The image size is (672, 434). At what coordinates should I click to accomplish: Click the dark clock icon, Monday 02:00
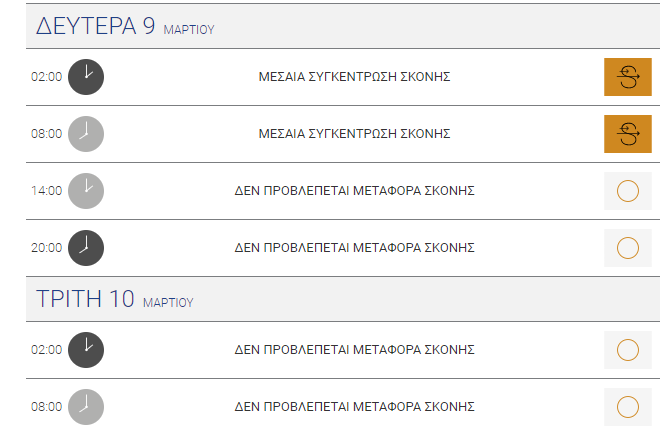[86, 77]
